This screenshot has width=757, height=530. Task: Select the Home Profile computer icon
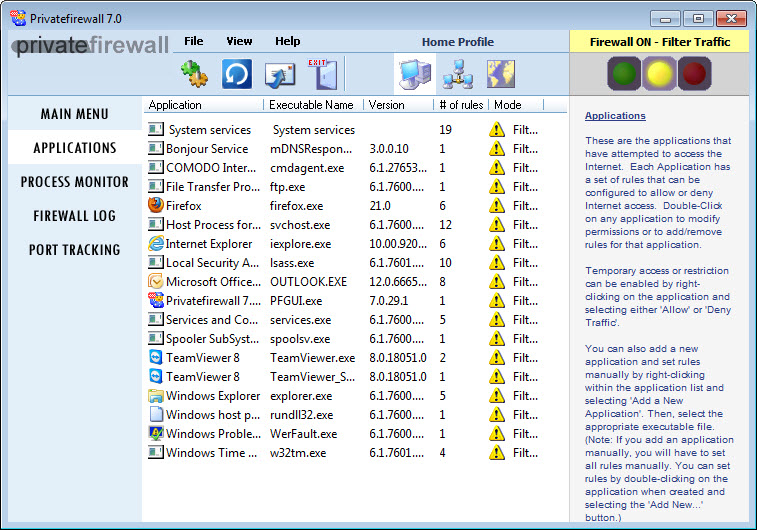coord(414,74)
